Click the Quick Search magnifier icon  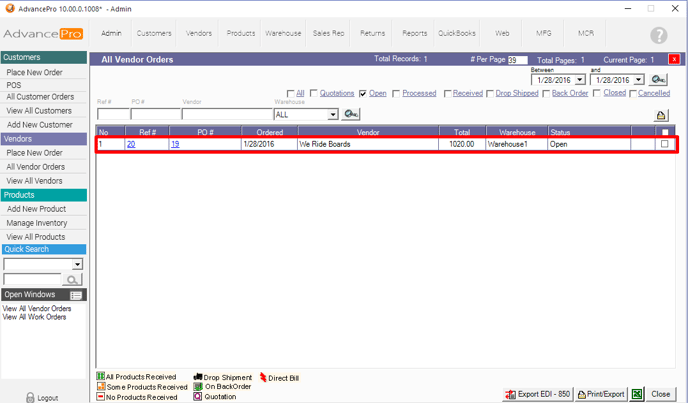[x=74, y=280]
